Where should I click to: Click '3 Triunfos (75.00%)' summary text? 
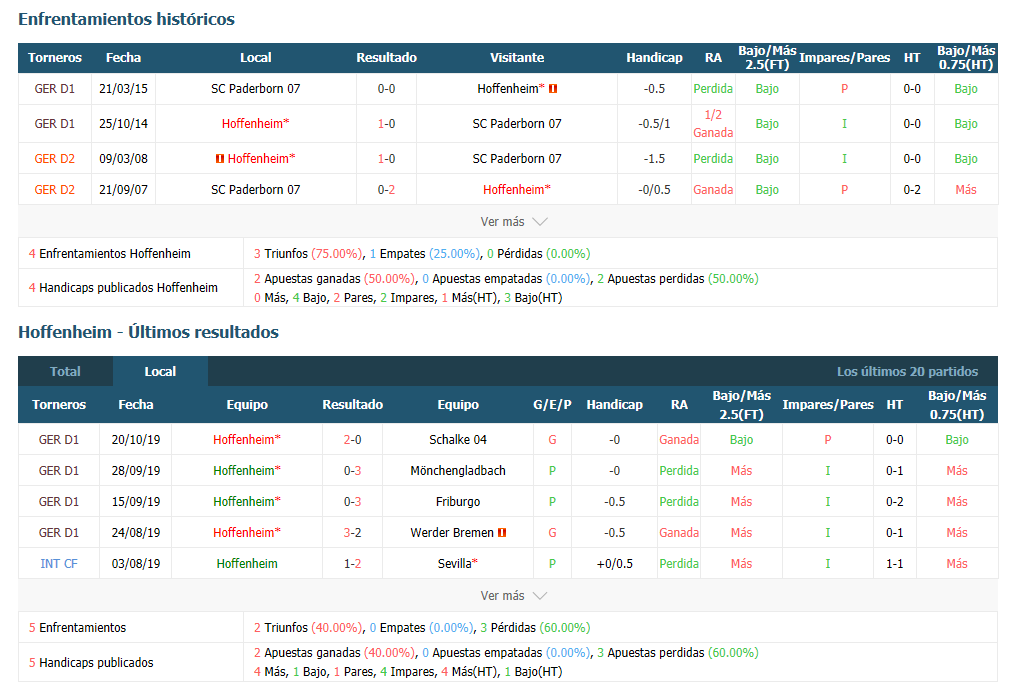point(309,254)
